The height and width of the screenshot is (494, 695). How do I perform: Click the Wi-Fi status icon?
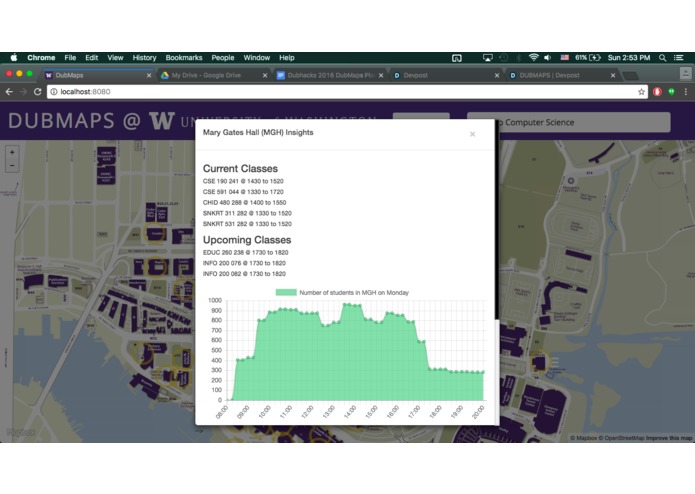tap(534, 58)
